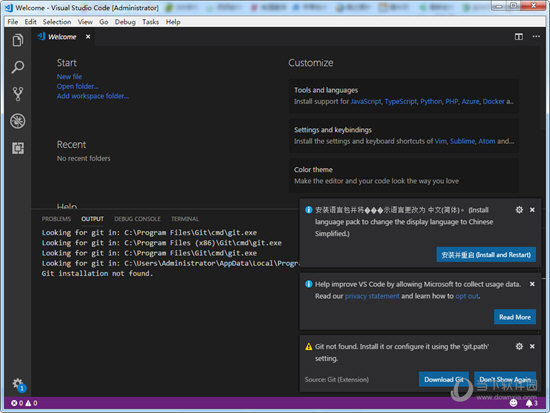The width and height of the screenshot is (550, 413).
Task: Click the Docker link
Action: 494,101
